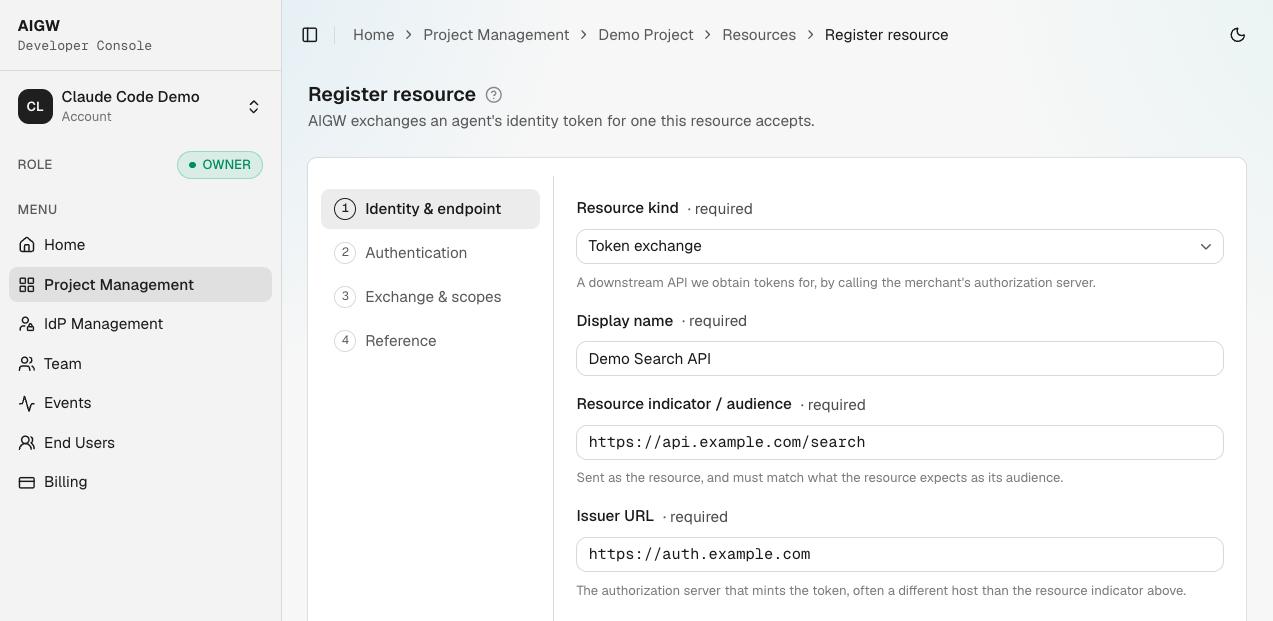Click step 2 circle number
The width and height of the screenshot is (1273, 621).
tap(345, 253)
